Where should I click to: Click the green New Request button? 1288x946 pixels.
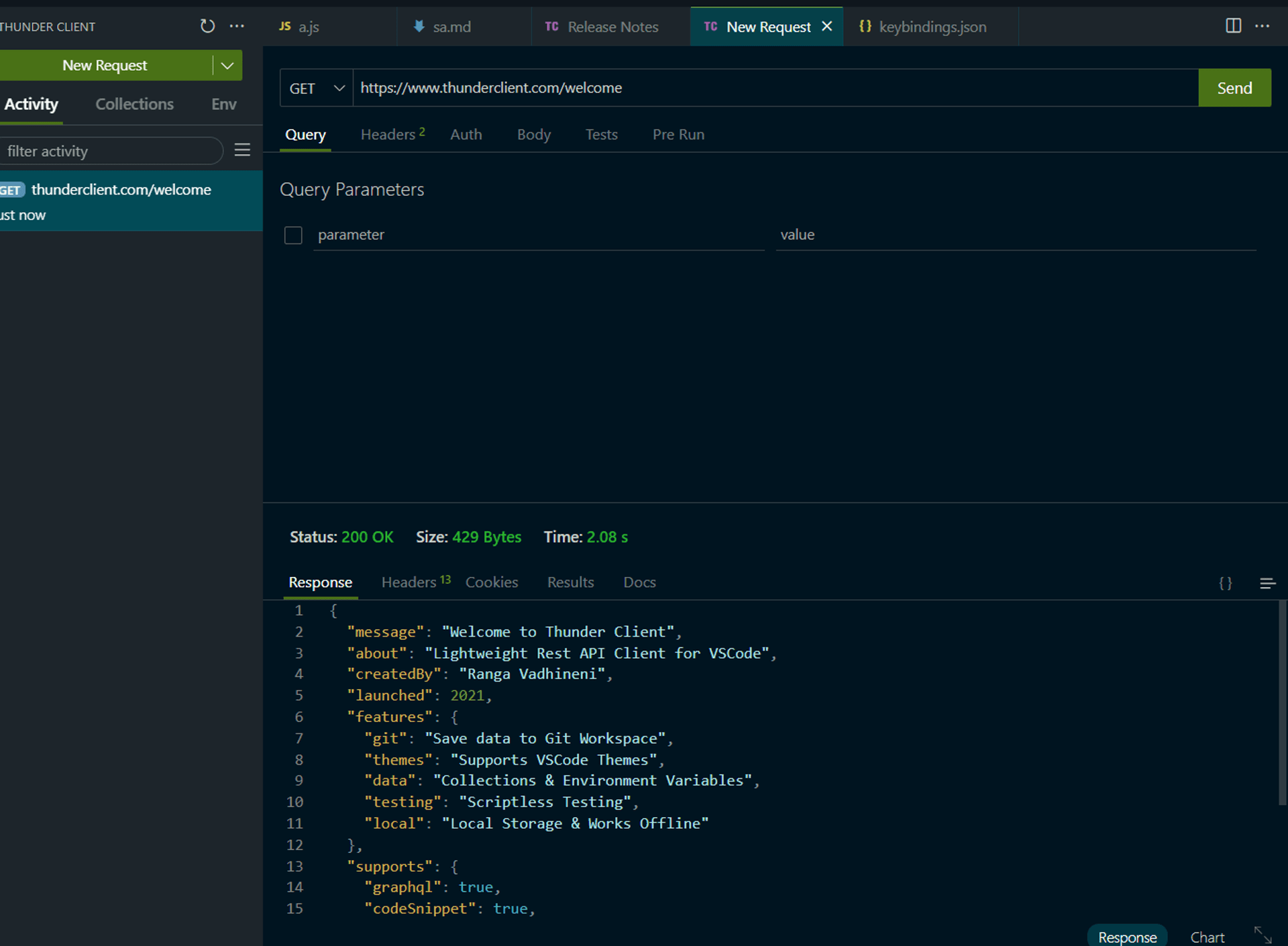click(x=105, y=65)
